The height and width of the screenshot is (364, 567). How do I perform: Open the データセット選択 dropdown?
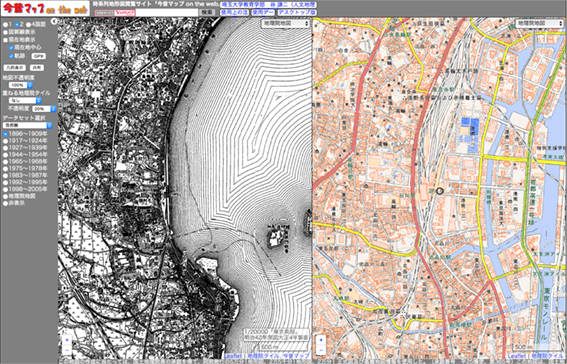pos(27,125)
